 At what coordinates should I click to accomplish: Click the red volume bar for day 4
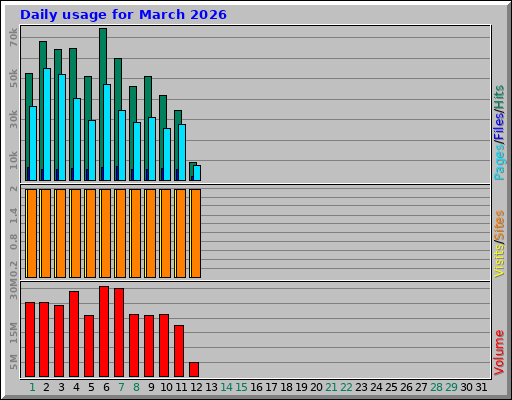coord(74,334)
